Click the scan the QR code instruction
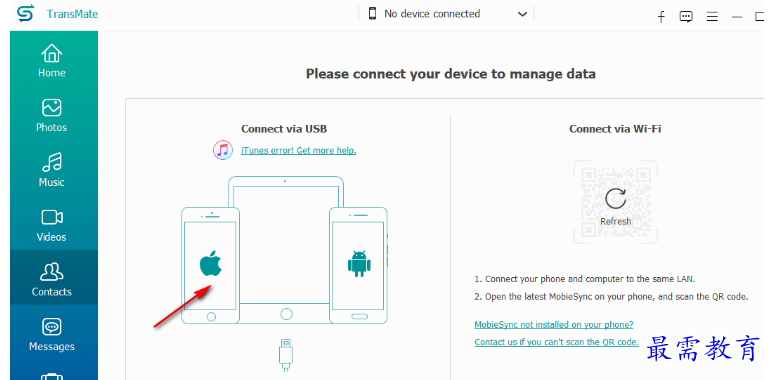The width and height of the screenshot is (768, 380). tap(611, 297)
